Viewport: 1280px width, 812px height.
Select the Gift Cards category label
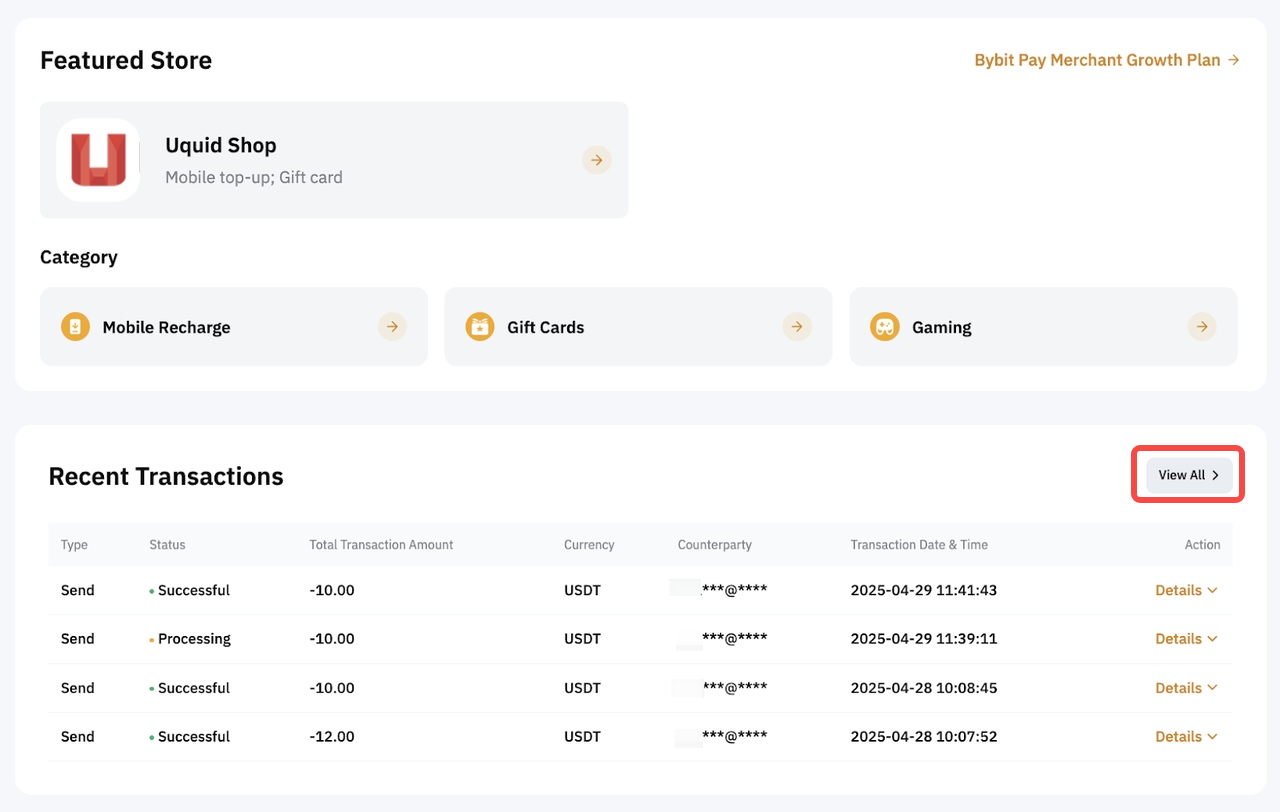pyautogui.click(x=545, y=327)
